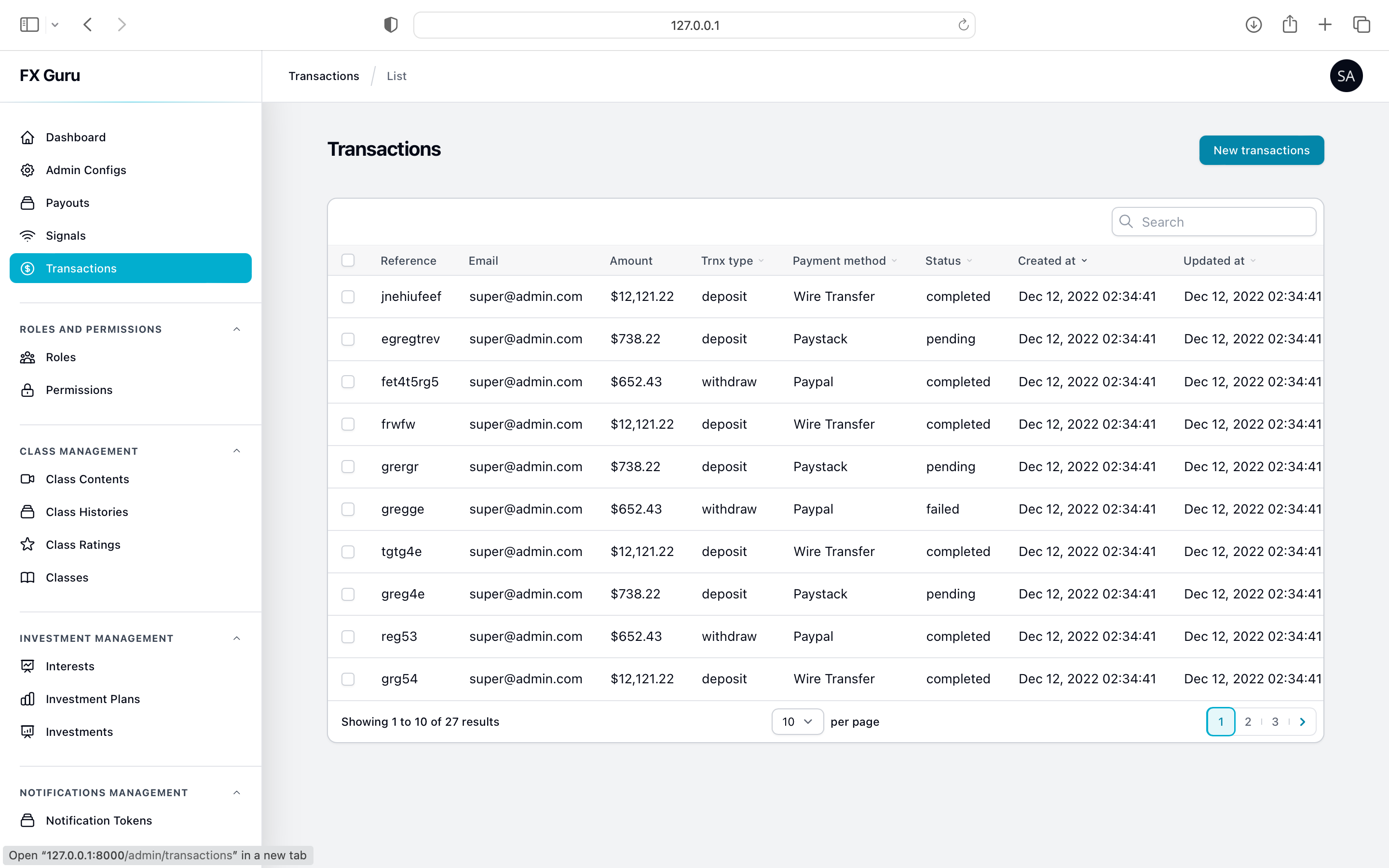Open the SA user avatar menu

tap(1346, 76)
